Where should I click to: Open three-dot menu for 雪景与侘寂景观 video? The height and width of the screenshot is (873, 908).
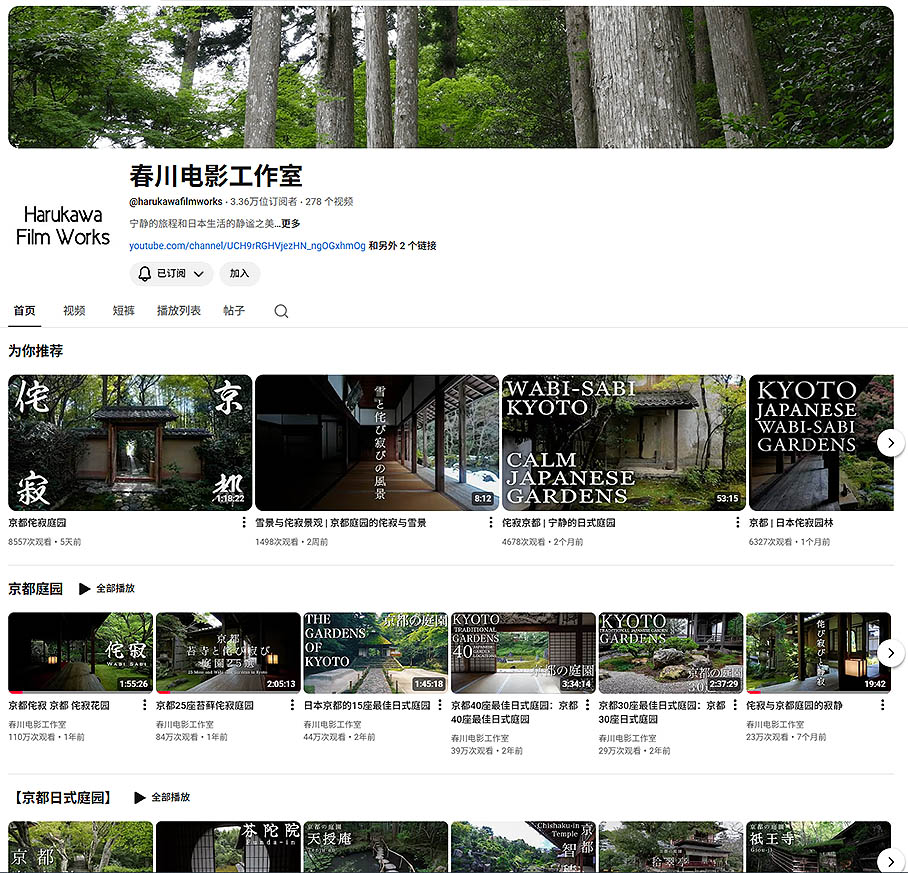[490, 523]
